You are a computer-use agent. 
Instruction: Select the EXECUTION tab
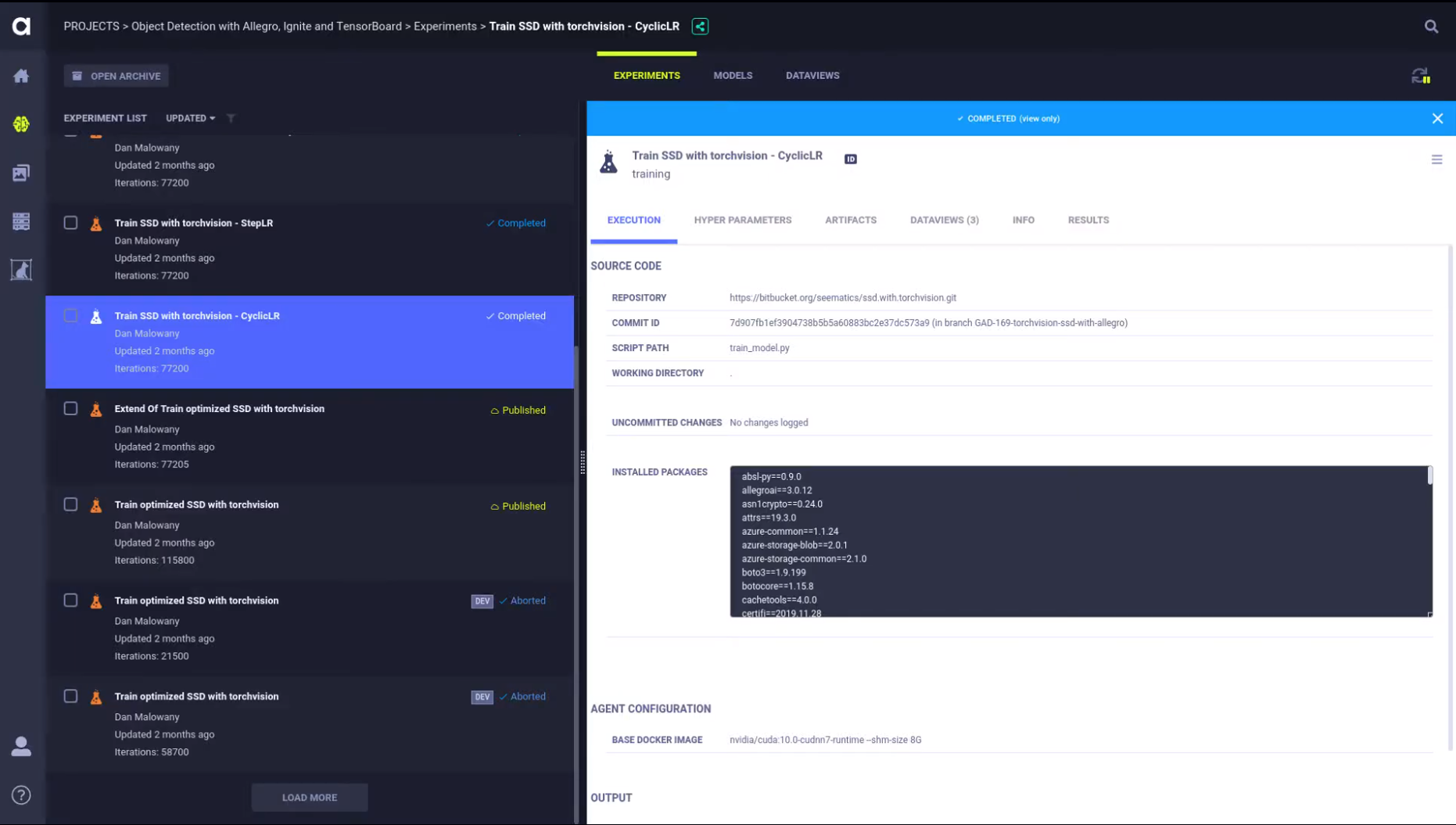[634, 221]
